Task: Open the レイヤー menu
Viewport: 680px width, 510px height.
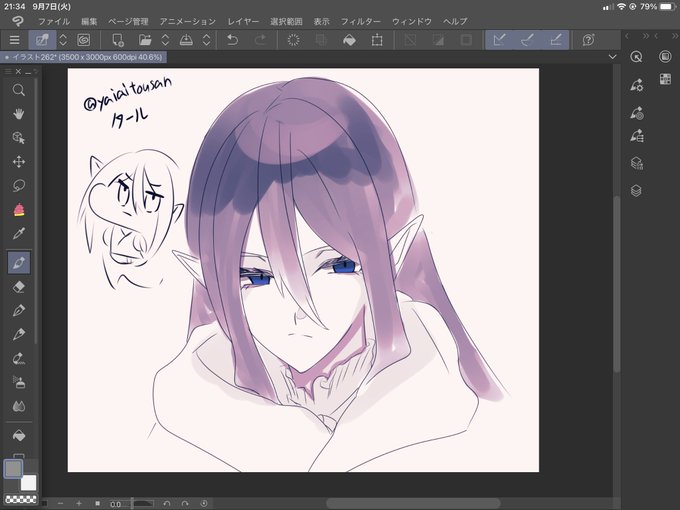Action: 243,22
